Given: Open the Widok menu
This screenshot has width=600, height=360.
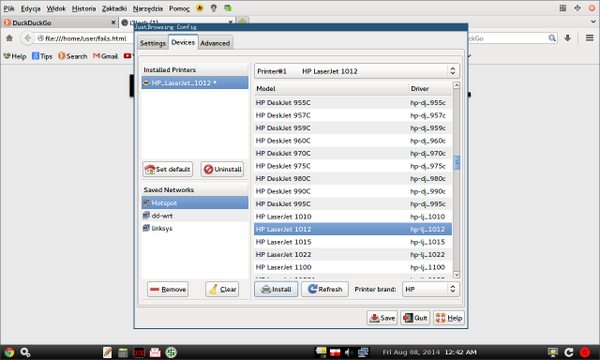Looking at the screenshot, I should click(x=56, y=8).
